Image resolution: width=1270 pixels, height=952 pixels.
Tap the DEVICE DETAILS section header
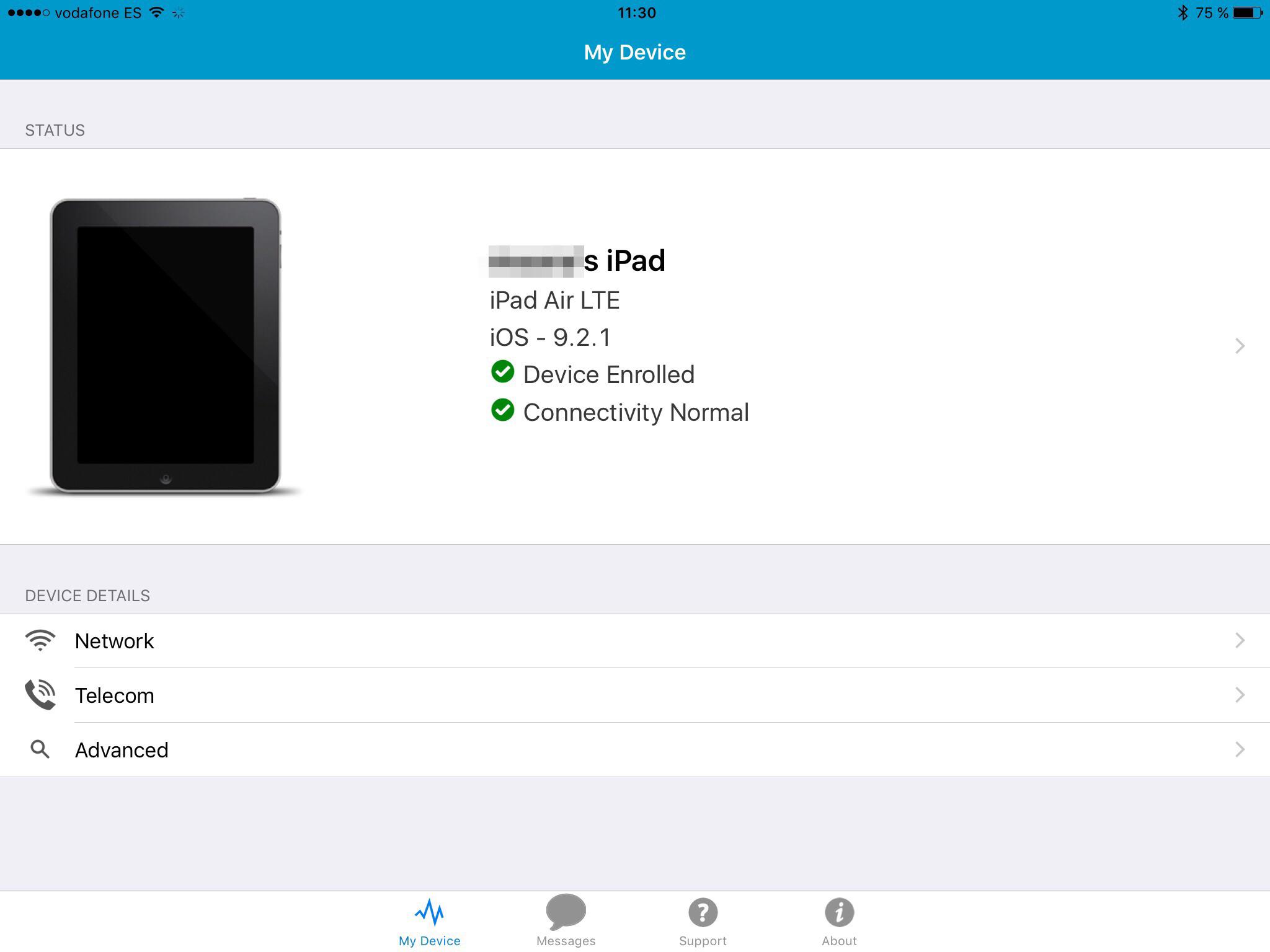tap(87, 596)
